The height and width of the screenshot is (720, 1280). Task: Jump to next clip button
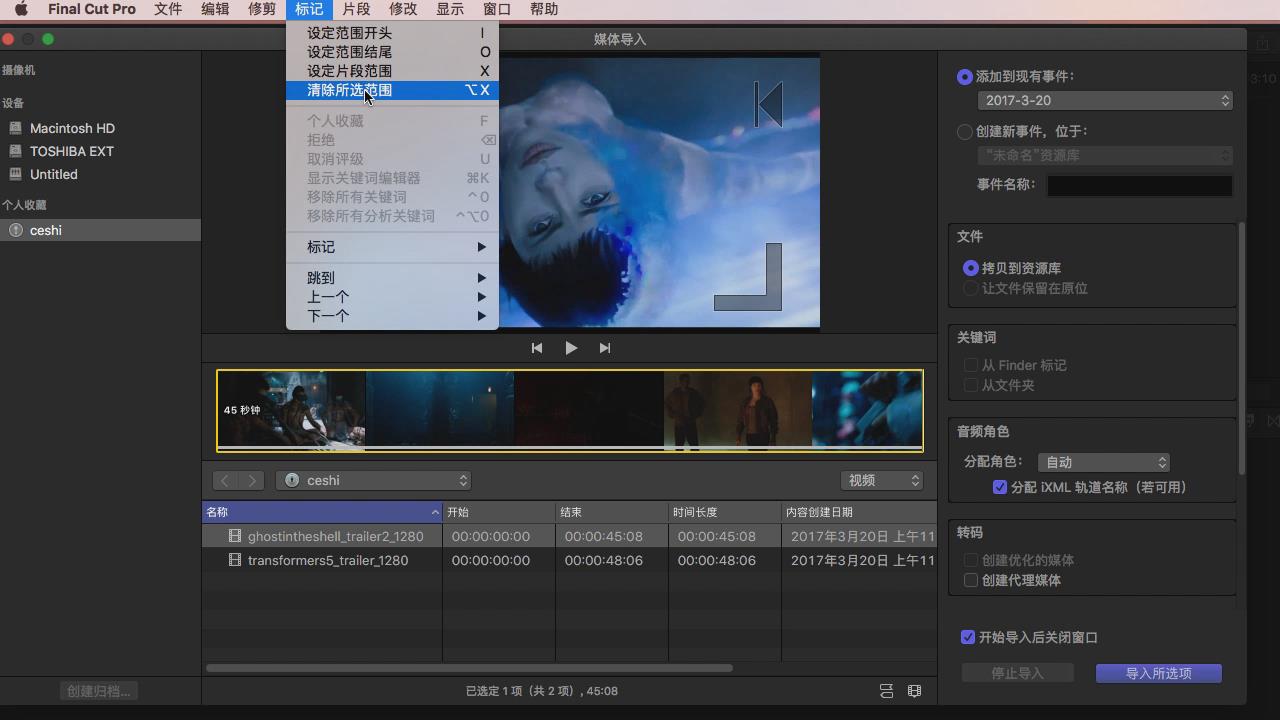pos(604,348)
